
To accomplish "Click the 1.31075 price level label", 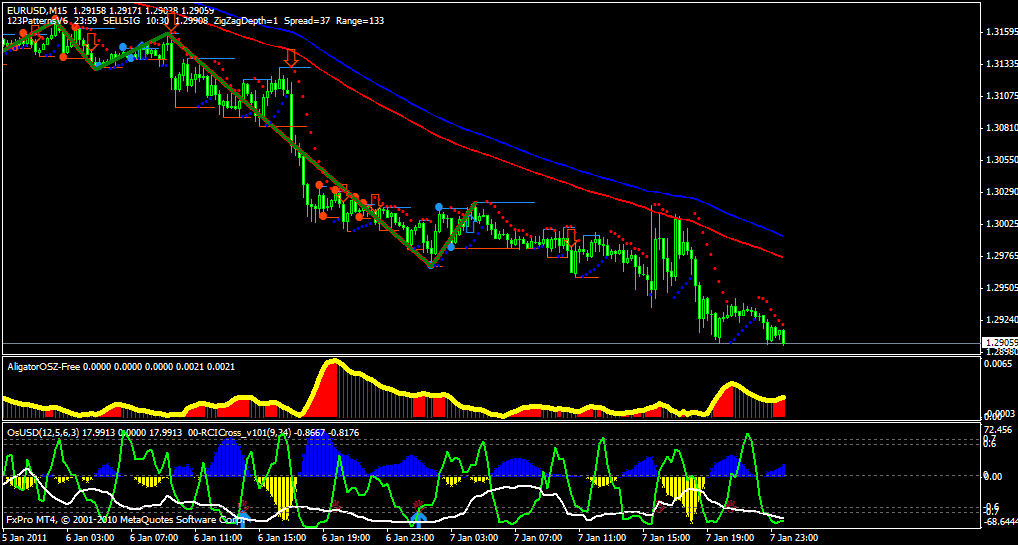I will pyautogui.click(x=1000, y=96).
